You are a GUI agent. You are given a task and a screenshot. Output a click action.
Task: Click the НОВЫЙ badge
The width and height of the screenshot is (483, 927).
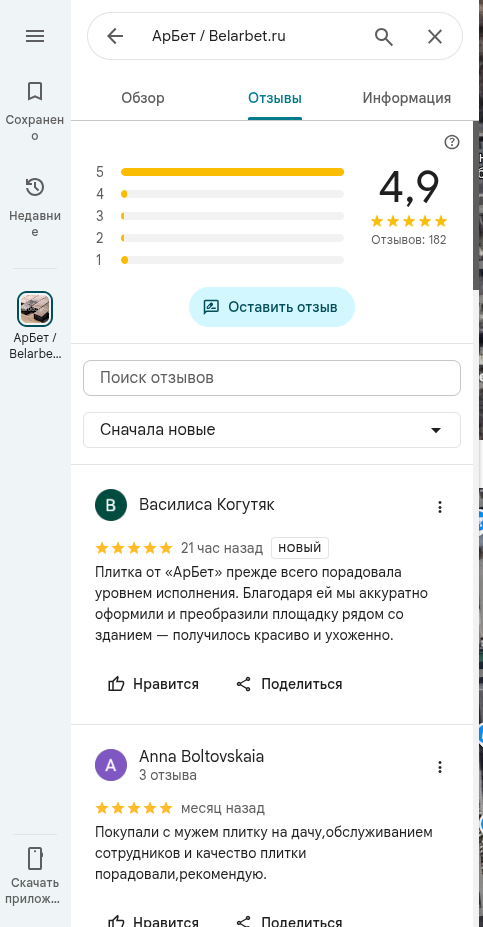(x=300, y=547)
